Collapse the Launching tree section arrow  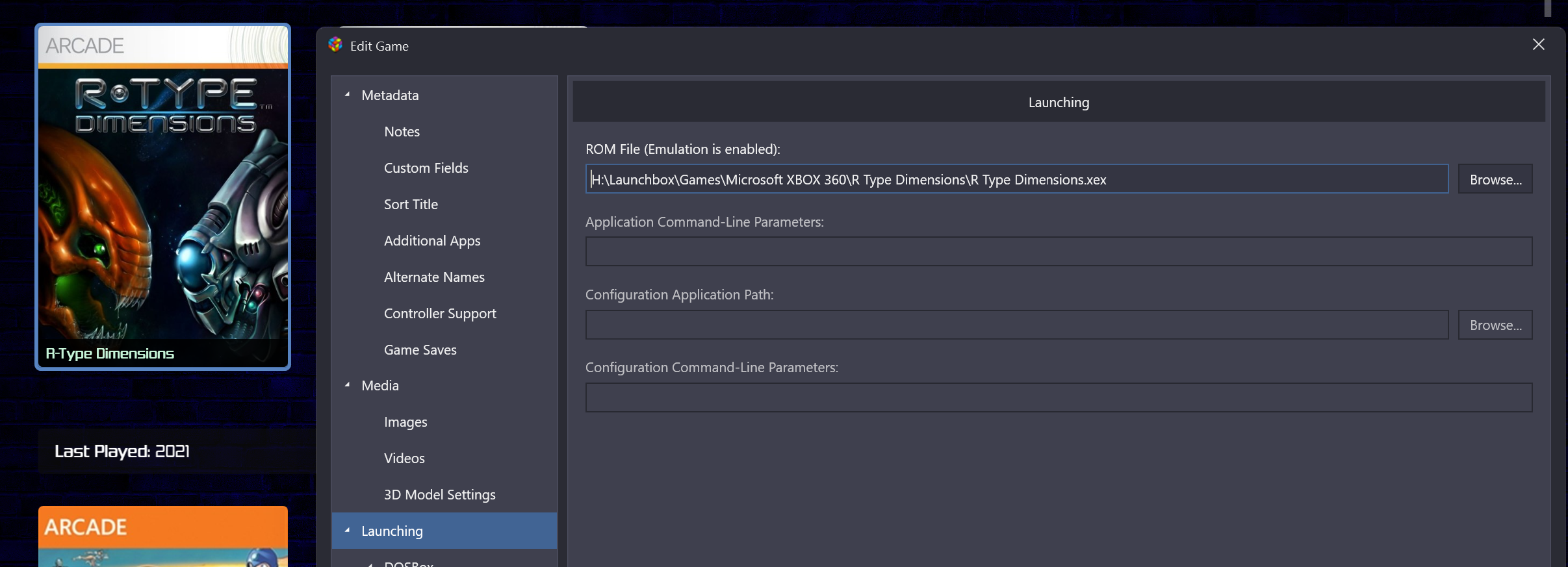pyautogui.click(x=348, y=531)
